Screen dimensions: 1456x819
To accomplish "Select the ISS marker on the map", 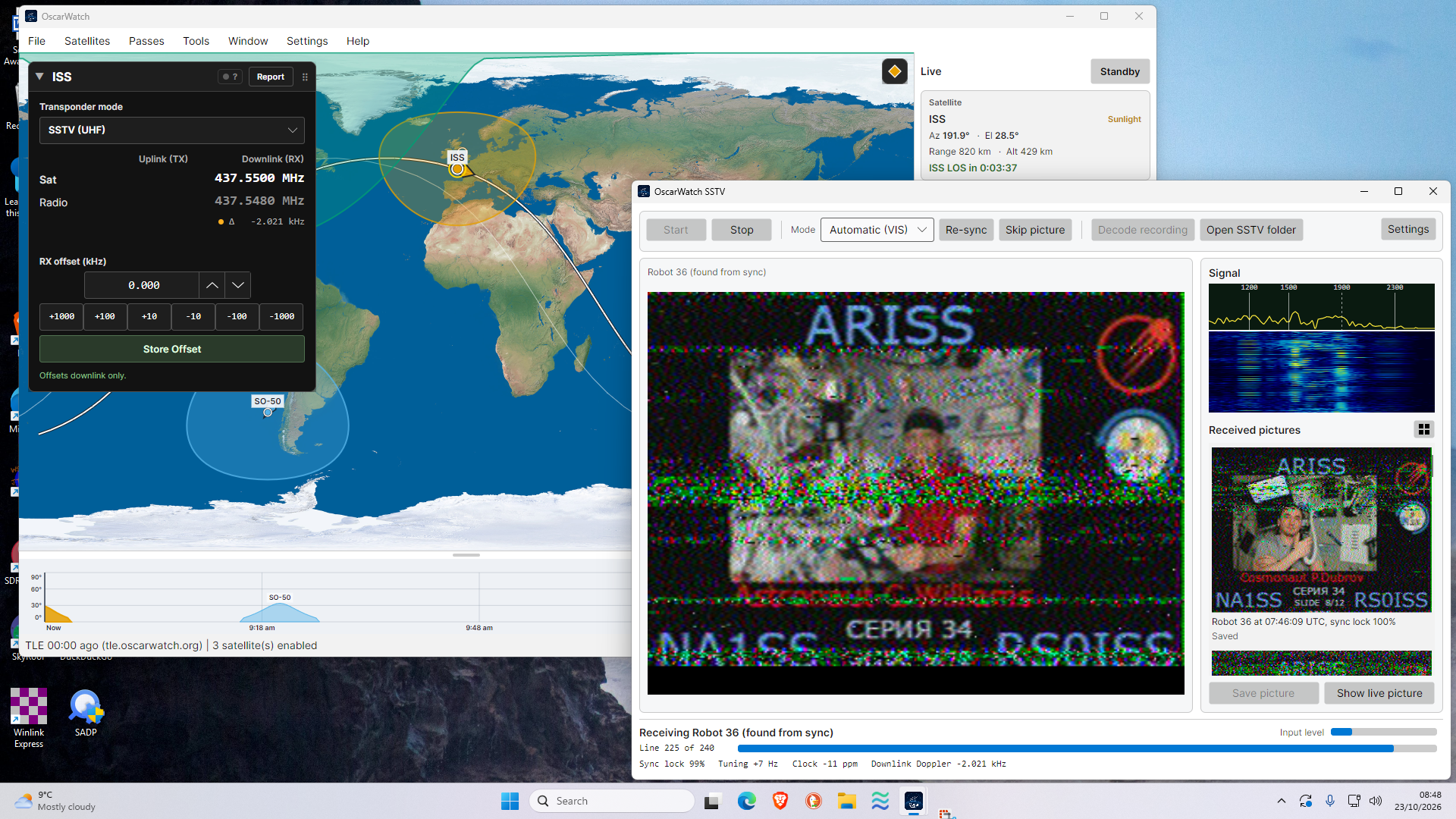I will pyautogui.click(x=457, y=169).
